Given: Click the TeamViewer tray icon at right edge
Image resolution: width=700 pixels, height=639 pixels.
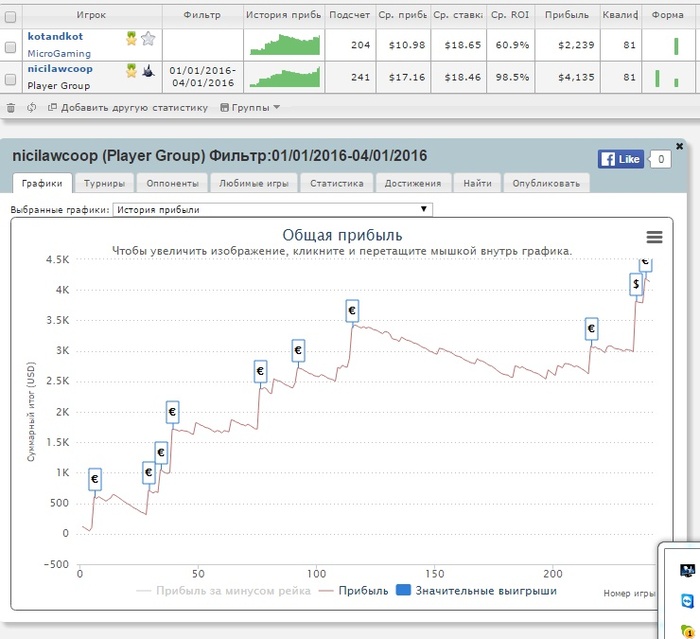Looking at the screenshot, I should tap(687, 601).
